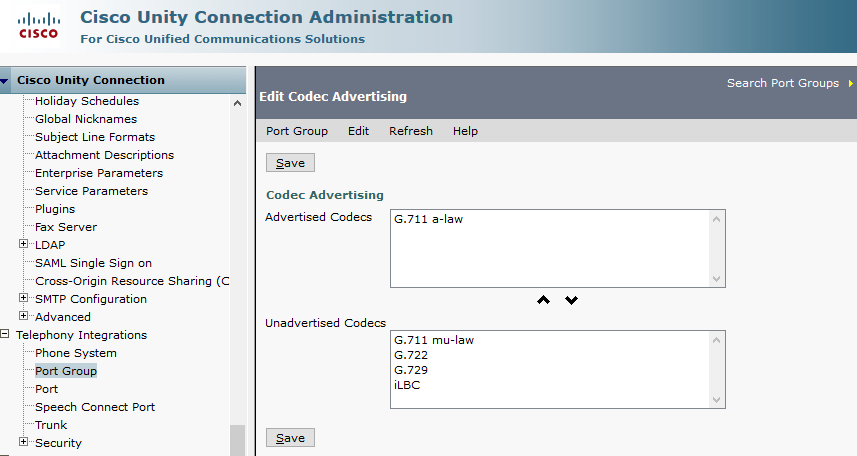The width and height of the screenshot is (857, 456).
Task: Open Fax Server settings
Action: coord(66,227)
